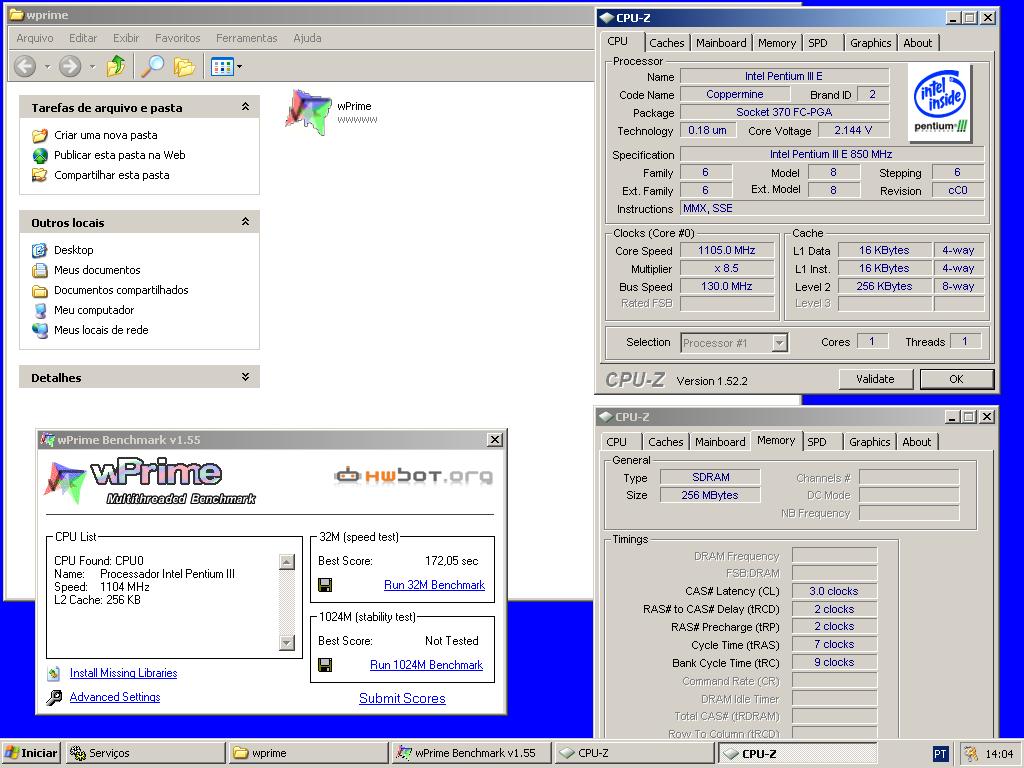Switch to the Caches tab in upper CPU-Z
This screenshot has width=1024, height=768.
click(667, 43)
